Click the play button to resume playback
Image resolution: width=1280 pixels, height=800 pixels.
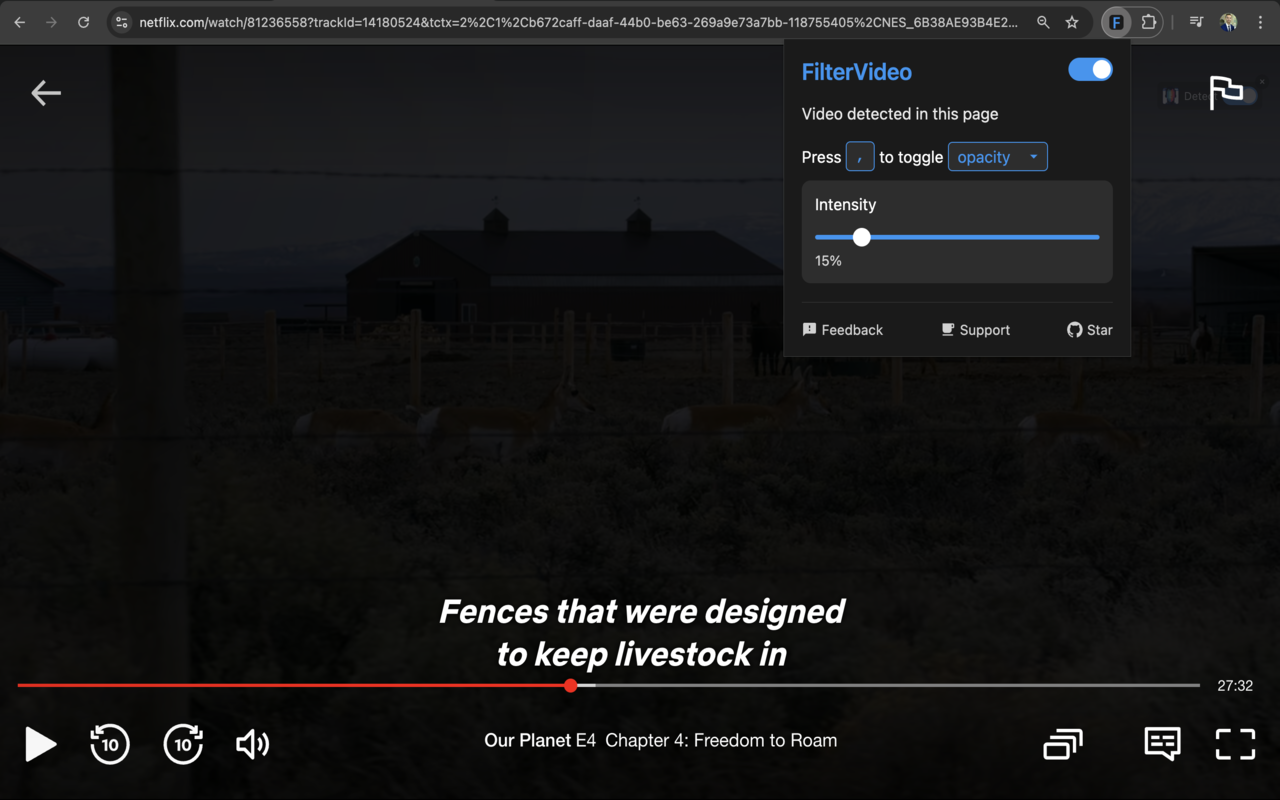click(x=40, y=744)
